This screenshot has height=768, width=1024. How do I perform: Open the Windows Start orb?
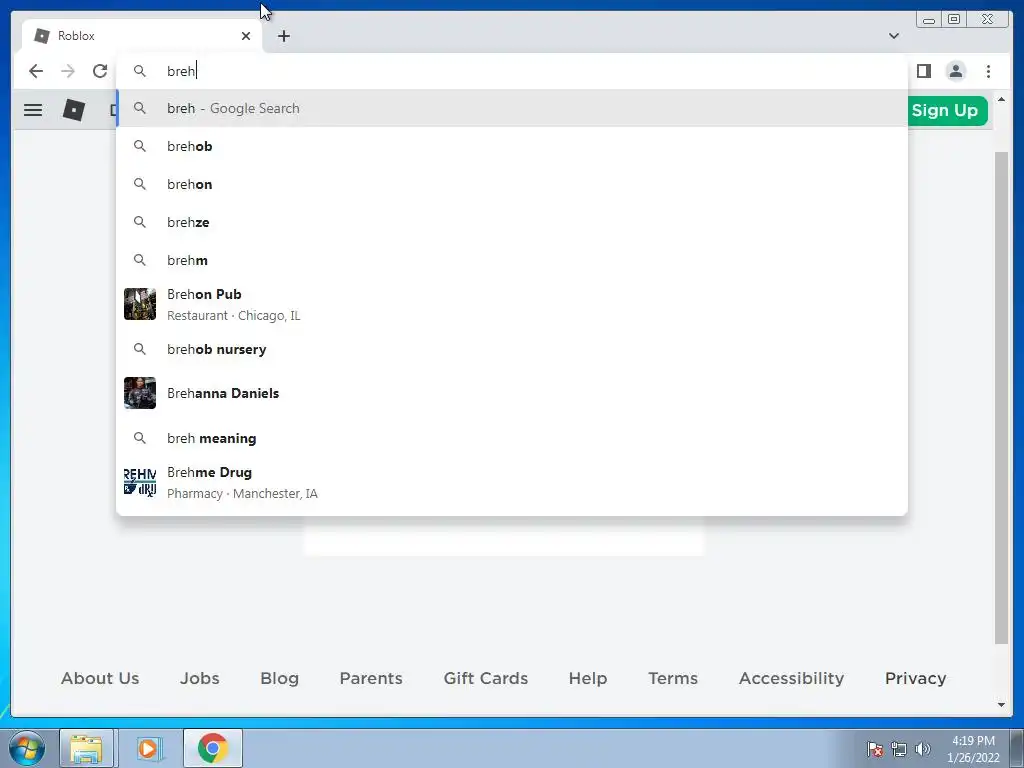[27, 748]
